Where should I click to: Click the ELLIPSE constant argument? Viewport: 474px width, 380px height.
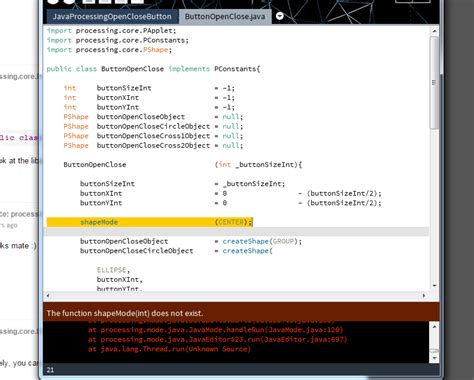click(113, 270)
